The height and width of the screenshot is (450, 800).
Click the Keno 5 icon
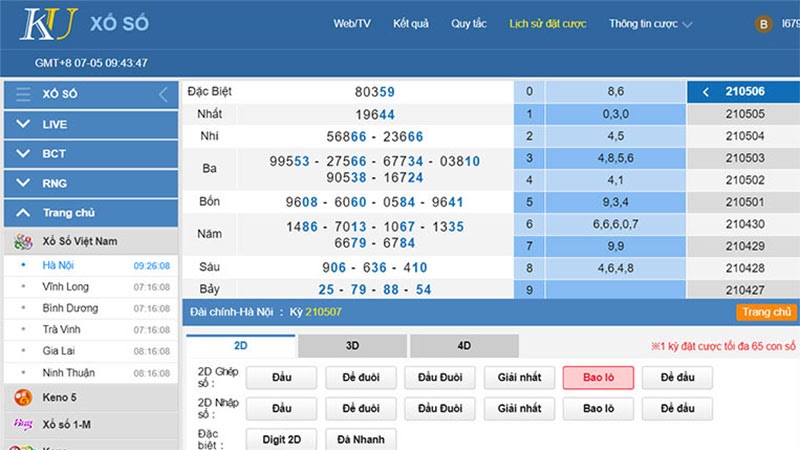click(23, 398)
